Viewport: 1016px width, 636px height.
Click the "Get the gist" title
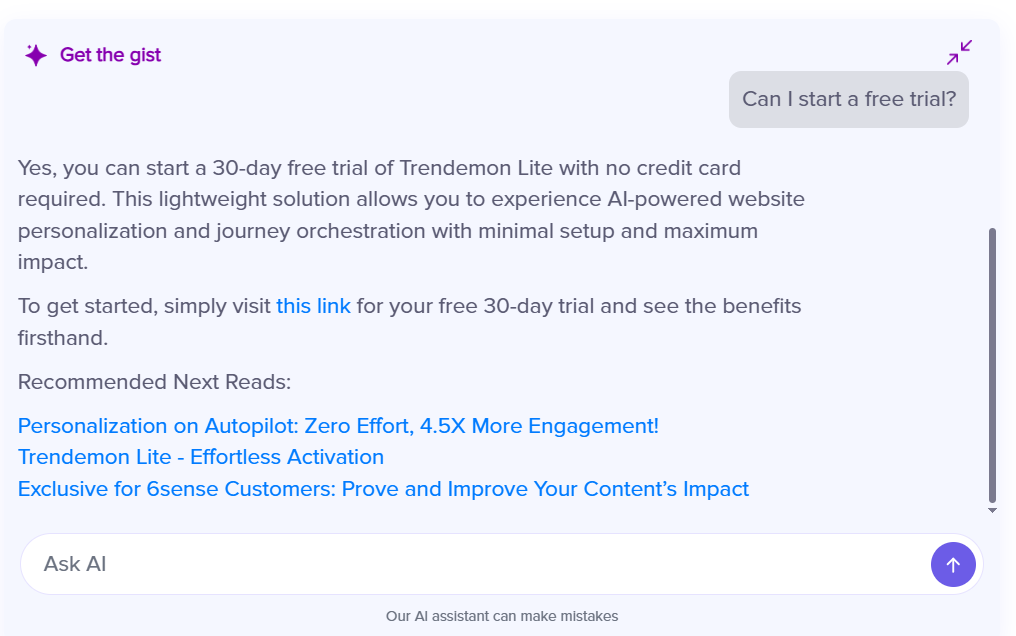click(x=110, y=55)
